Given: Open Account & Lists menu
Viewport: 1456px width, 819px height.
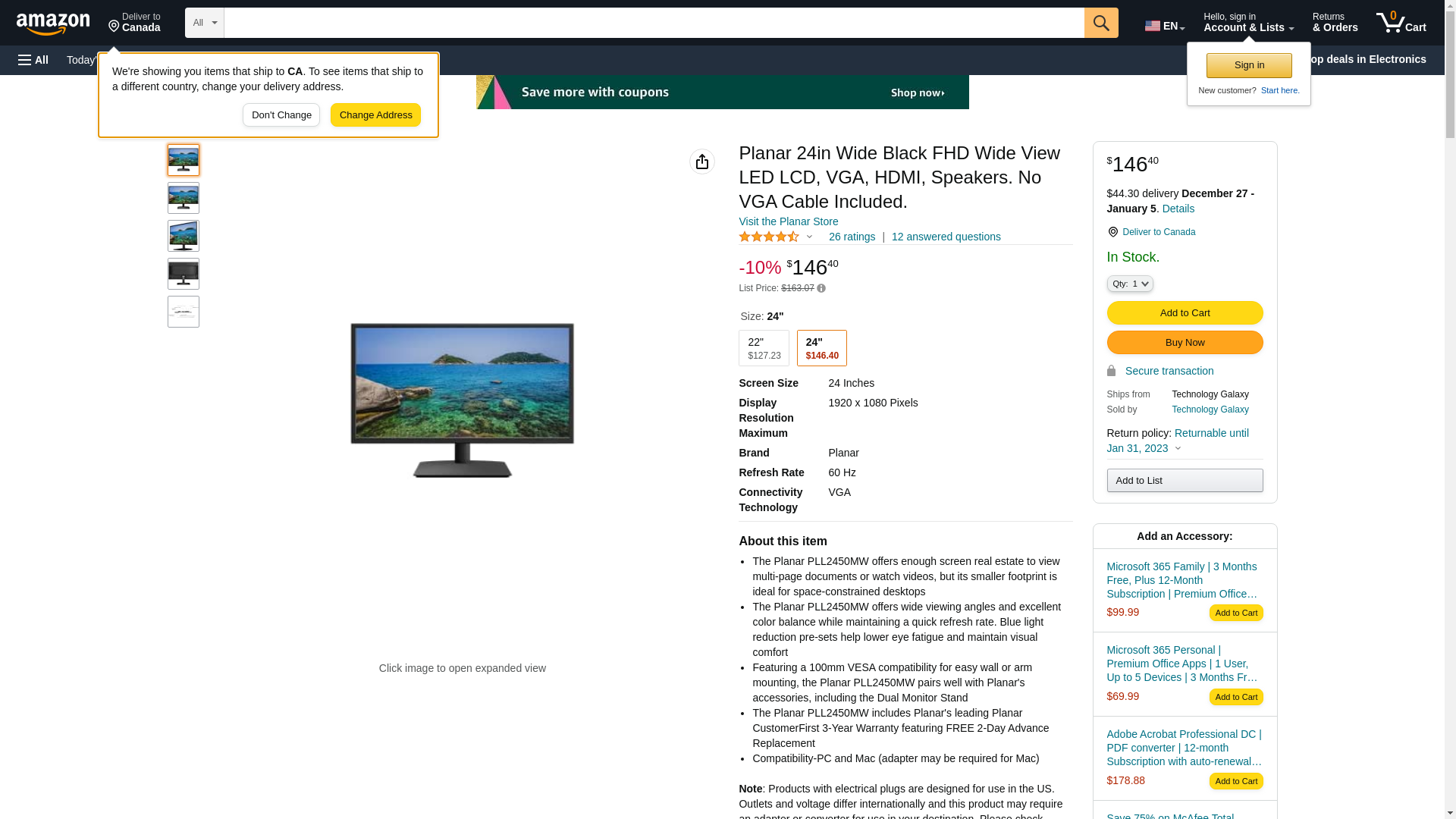Looking at the screenshot, I should click(1248, 23).
